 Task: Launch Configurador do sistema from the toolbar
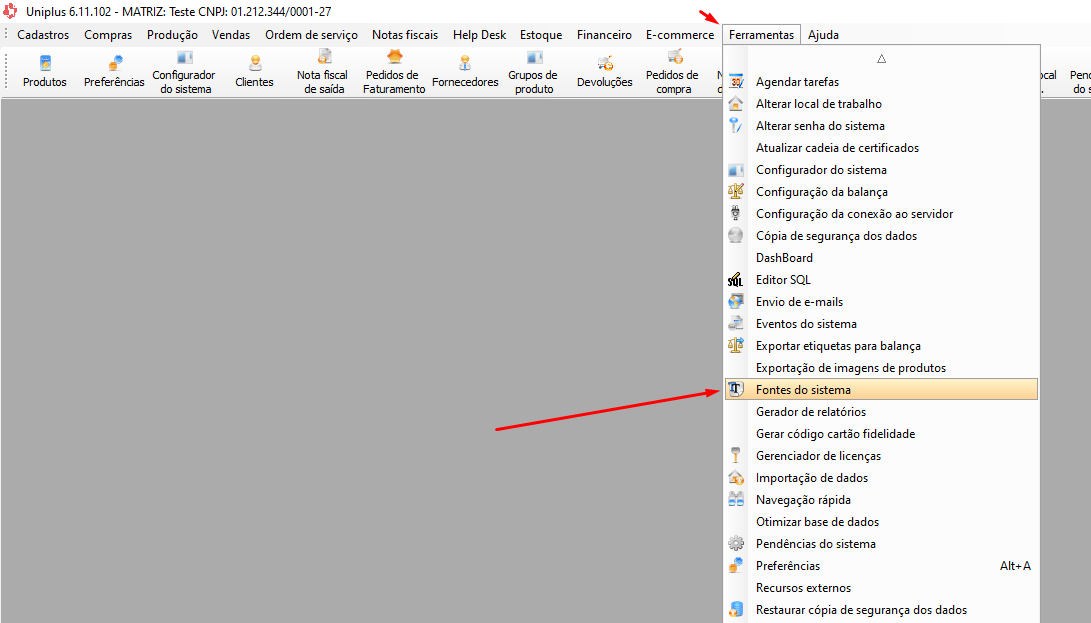(x=184, y=71)
